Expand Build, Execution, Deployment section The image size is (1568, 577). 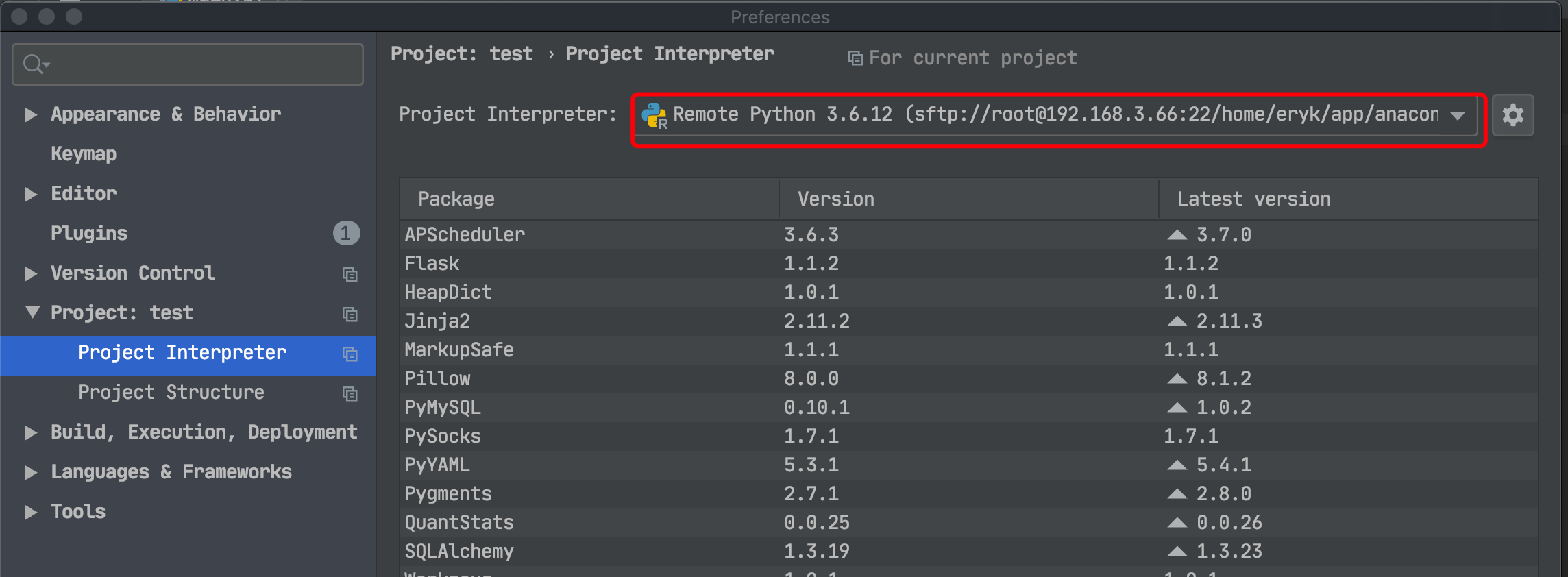pyautogui.click(x=30, y=432)
